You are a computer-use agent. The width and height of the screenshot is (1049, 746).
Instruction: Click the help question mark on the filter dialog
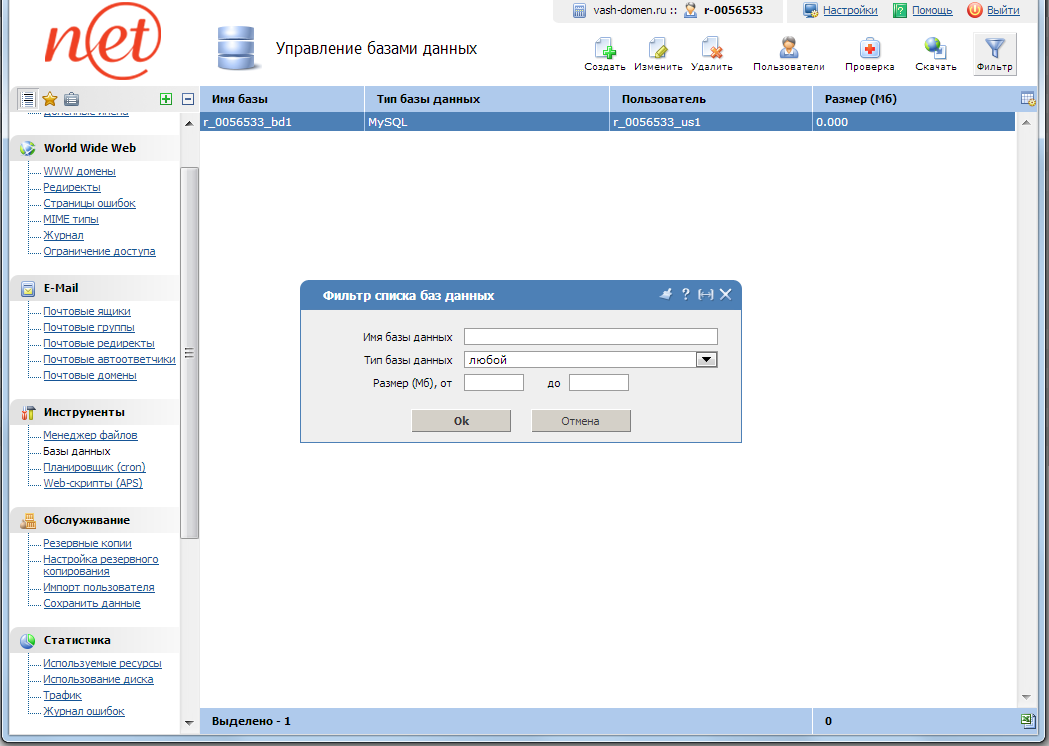coord(686,294)
